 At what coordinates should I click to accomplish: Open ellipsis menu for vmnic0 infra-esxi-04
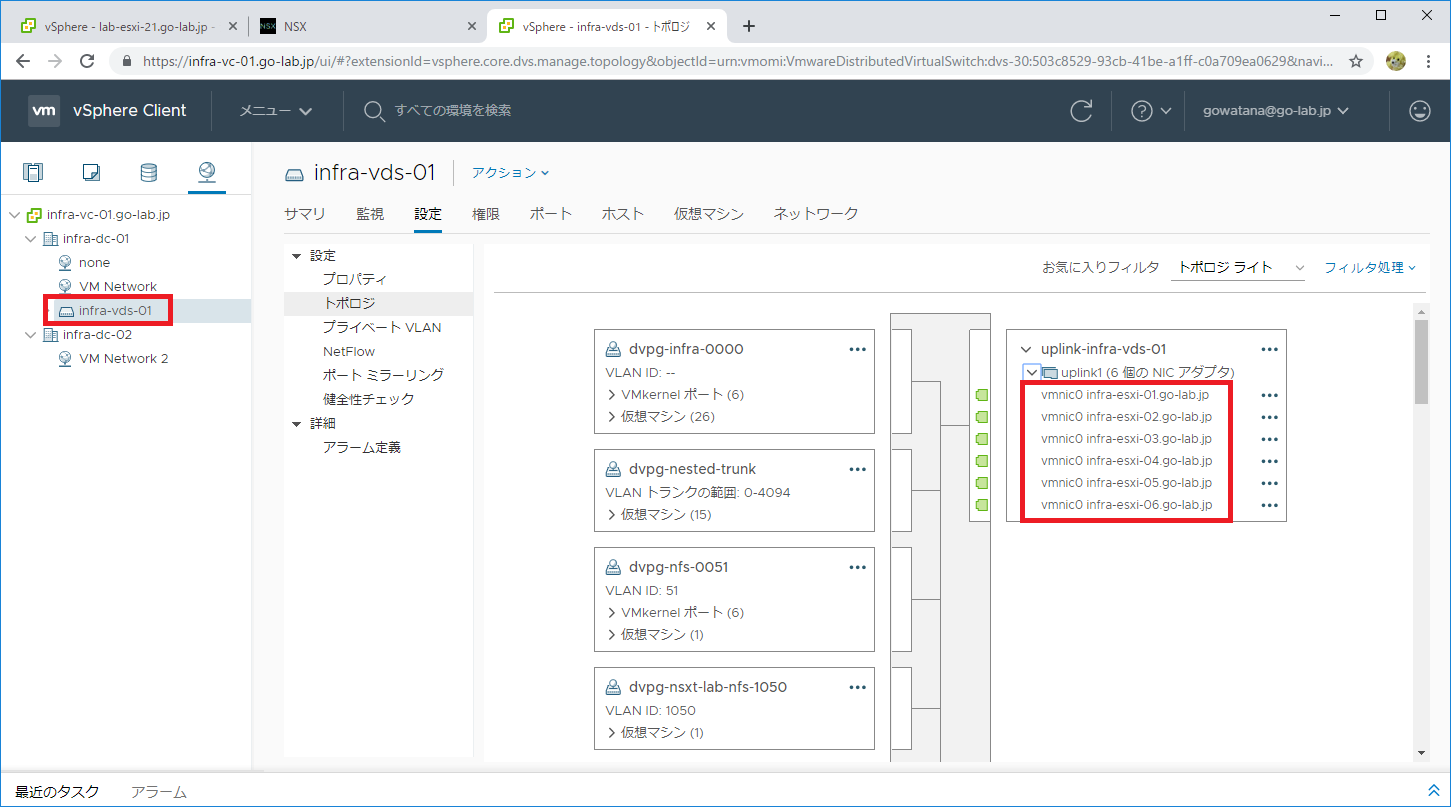click(1270, 461)
